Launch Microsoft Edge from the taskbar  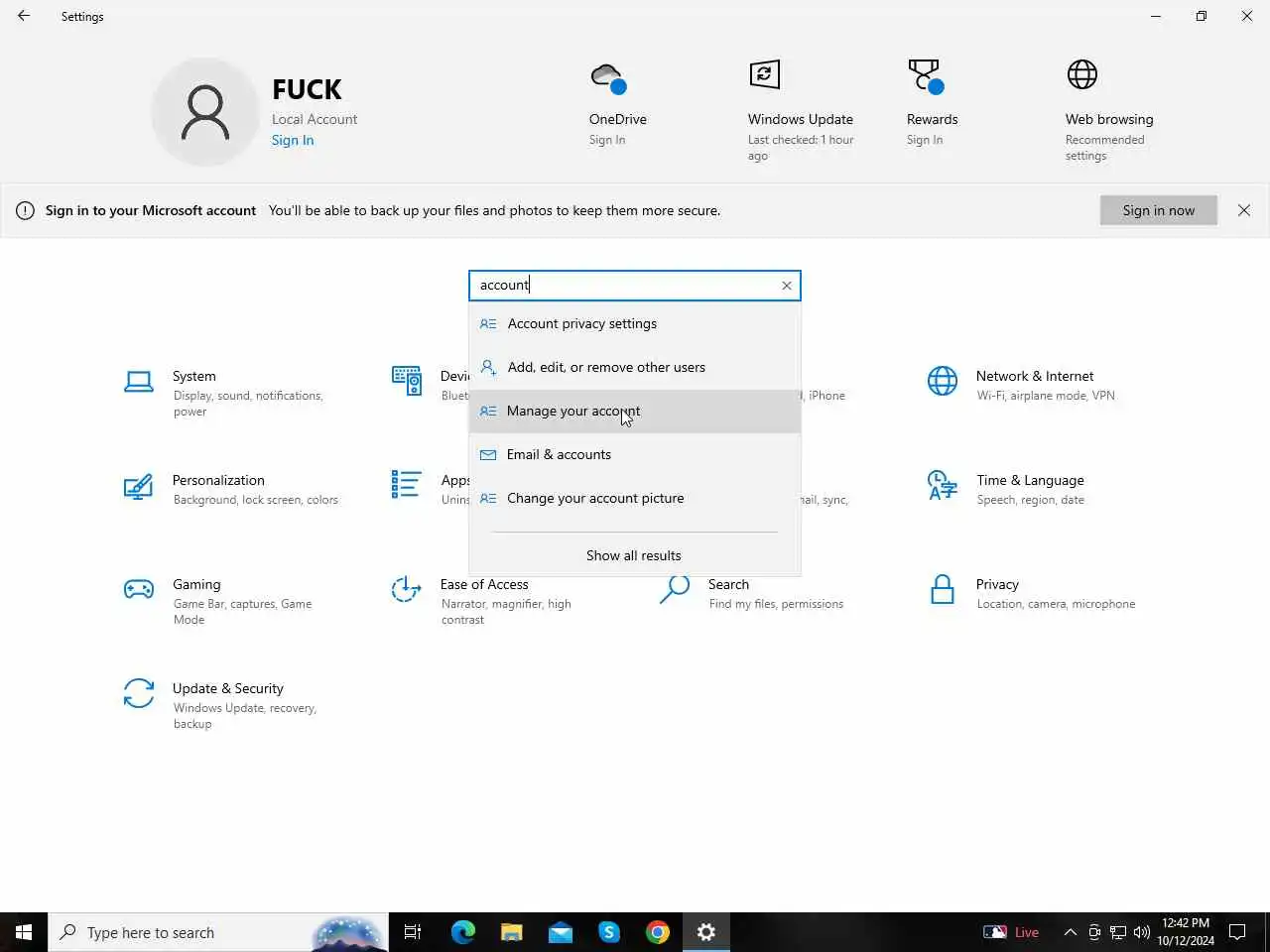(462, 932)
